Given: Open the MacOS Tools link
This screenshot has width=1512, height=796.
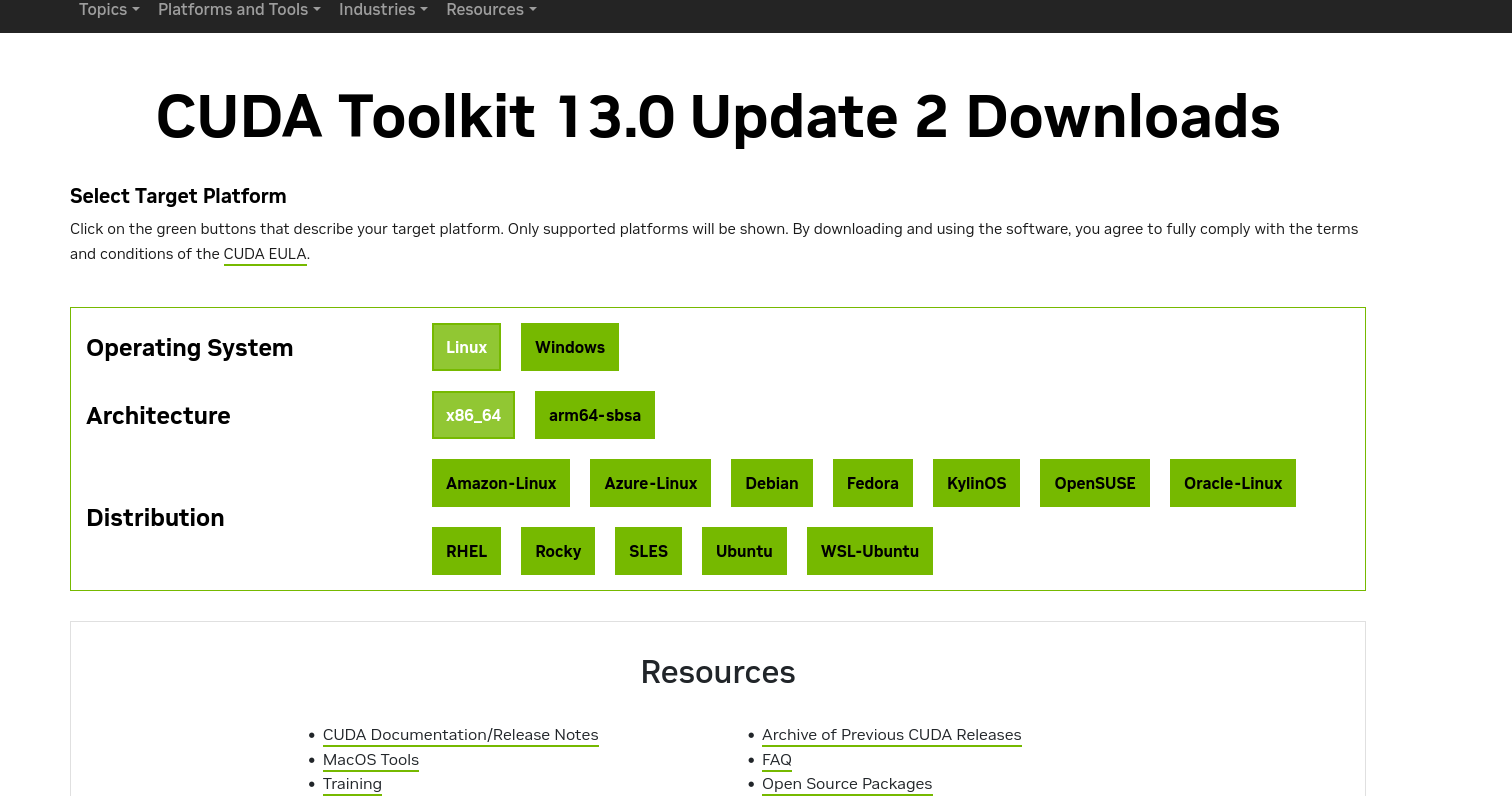Looking at the screenshot, I should tap(370, 760).
